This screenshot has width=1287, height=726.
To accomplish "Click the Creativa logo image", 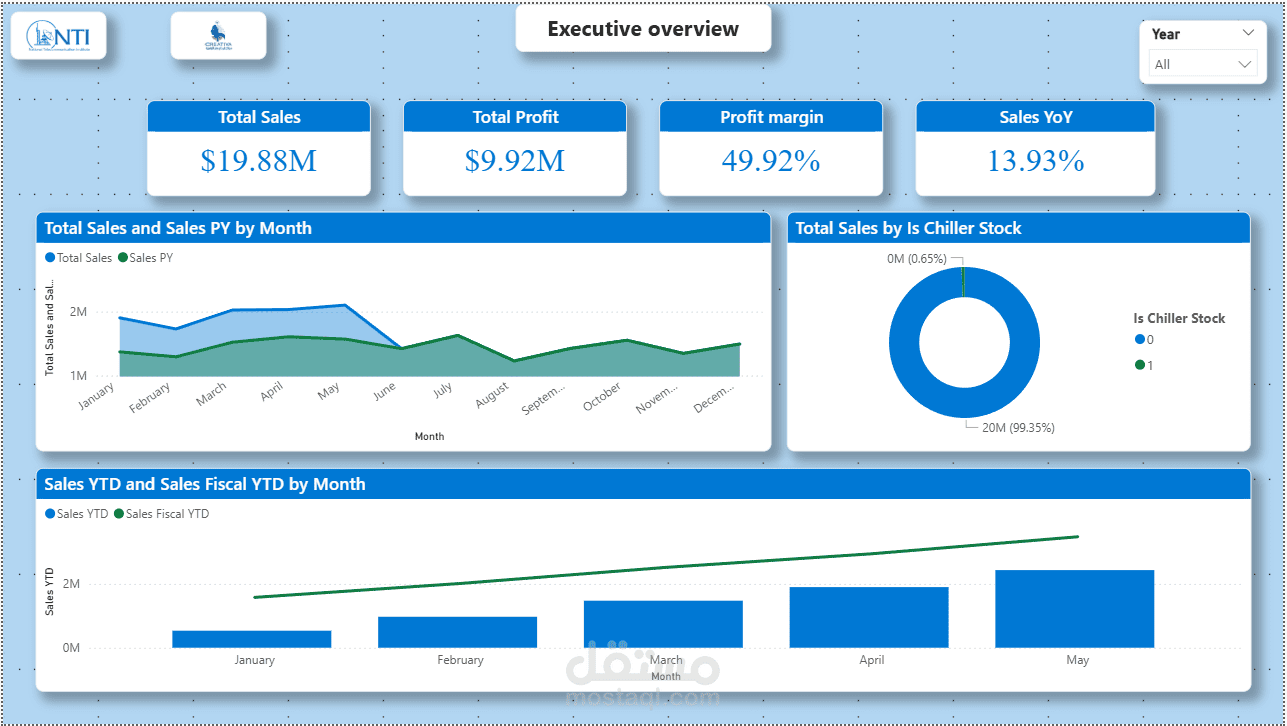I will tap(218, 36).
